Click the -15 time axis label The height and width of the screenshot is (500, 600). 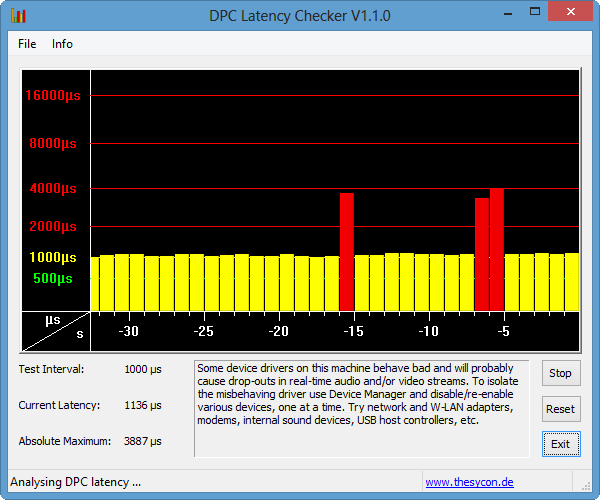tap(353, 331)
